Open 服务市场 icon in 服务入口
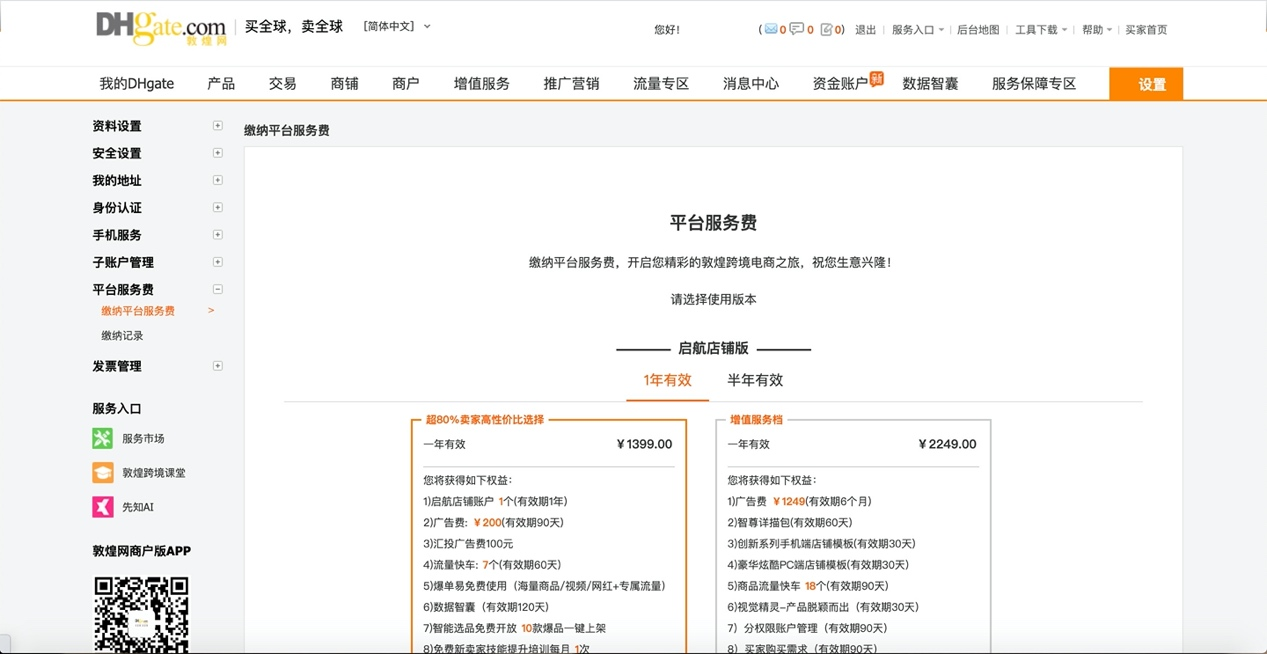The height and width of the screenshot is (654, 1267). (103, 438)
